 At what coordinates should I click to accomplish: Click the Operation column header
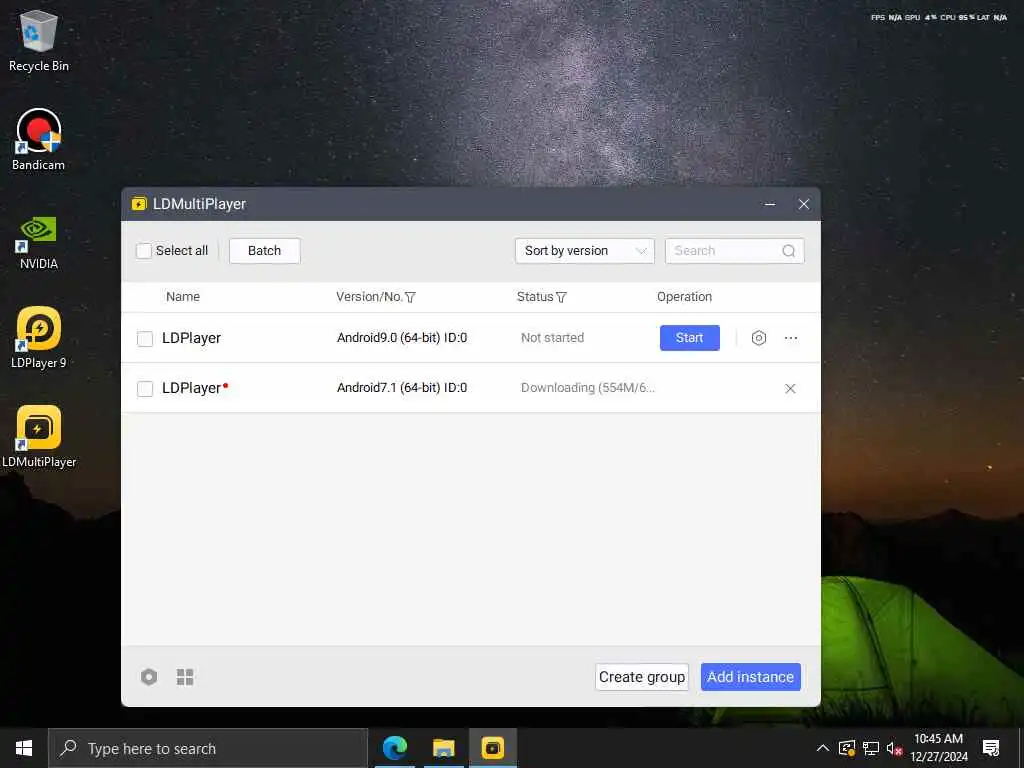coord(684,296)
